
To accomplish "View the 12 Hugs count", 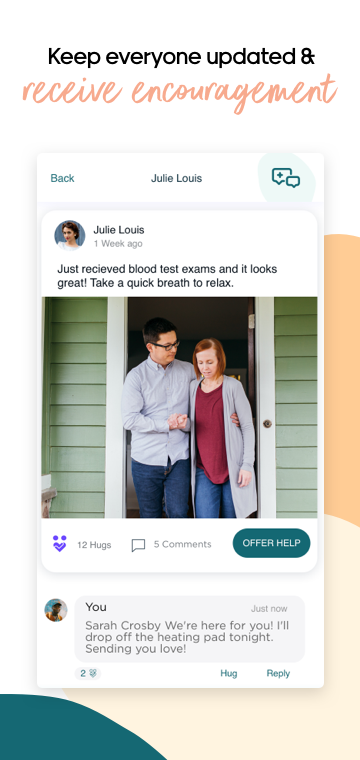I will (x=94, y=545).
